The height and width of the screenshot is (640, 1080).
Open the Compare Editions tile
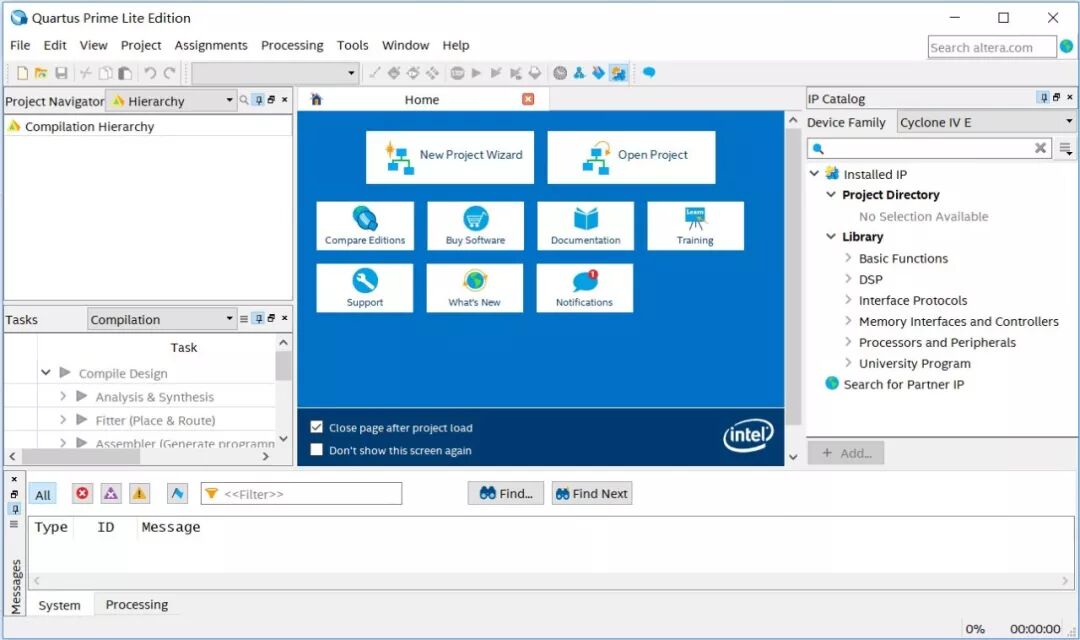click(x=365, y=226)
